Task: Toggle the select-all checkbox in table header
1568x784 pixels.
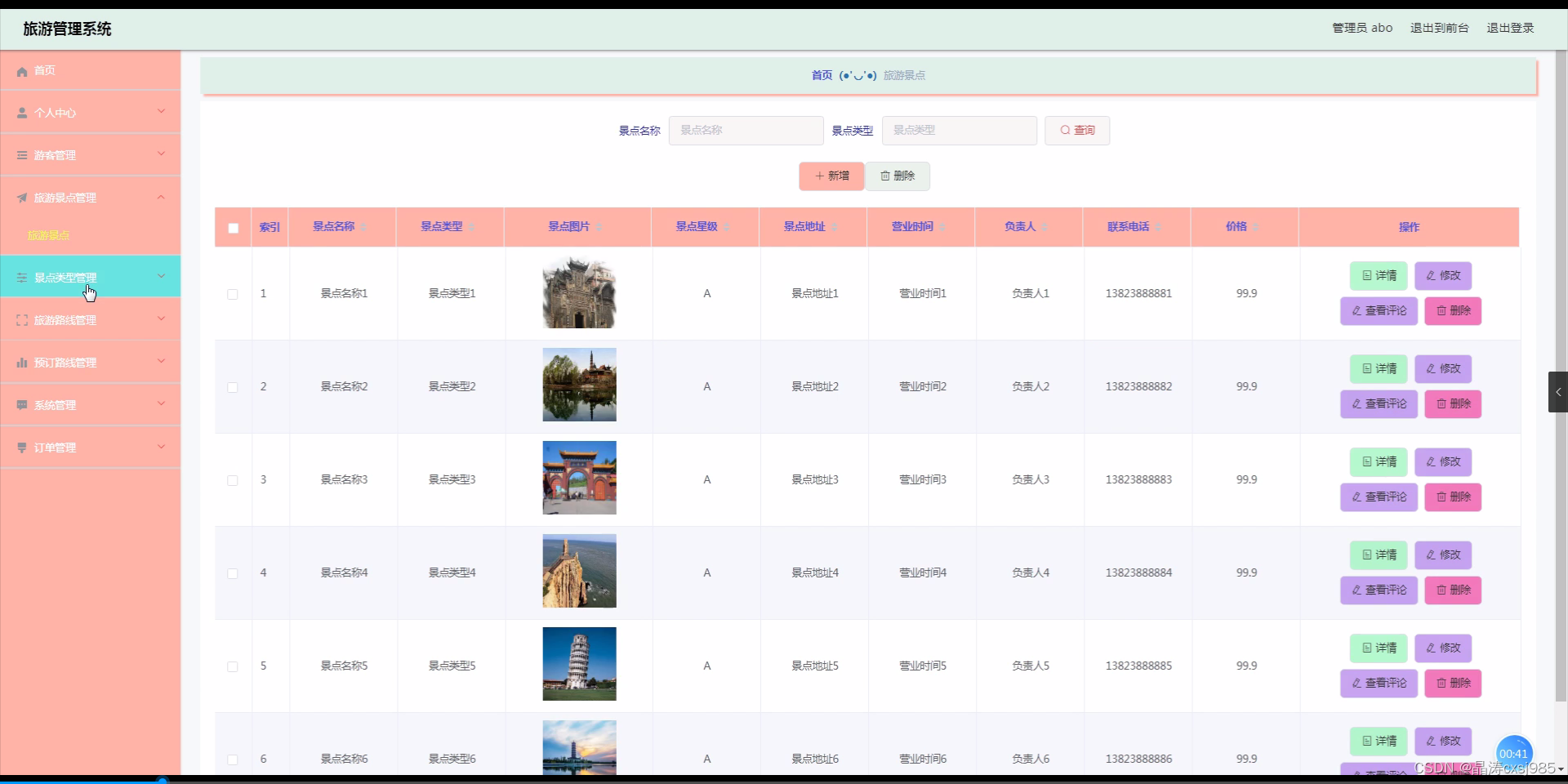Action: pyautogui.click(x=232, y=229)
